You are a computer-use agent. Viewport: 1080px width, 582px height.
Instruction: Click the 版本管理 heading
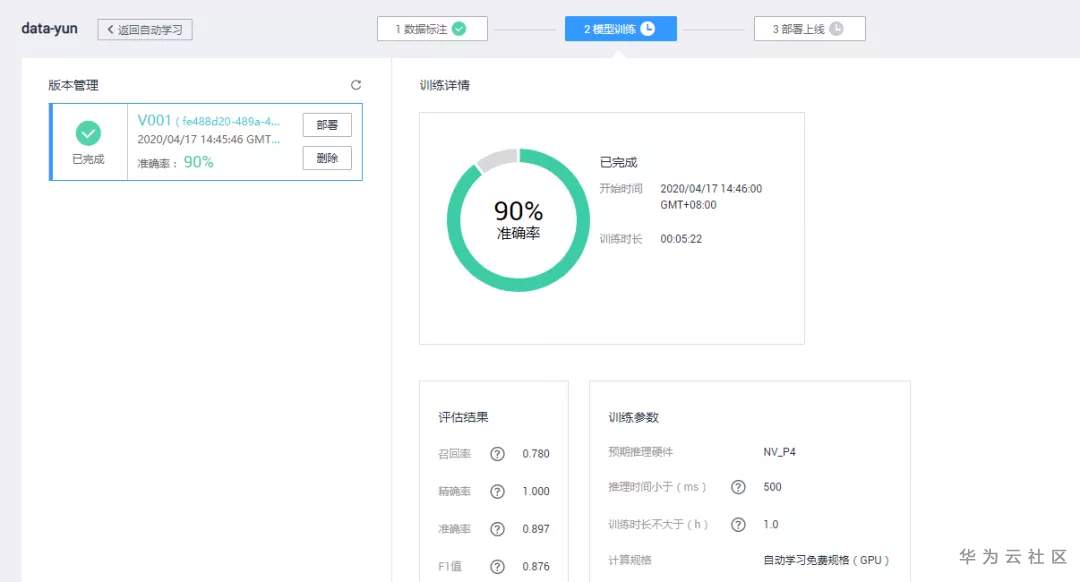[73, 85]
